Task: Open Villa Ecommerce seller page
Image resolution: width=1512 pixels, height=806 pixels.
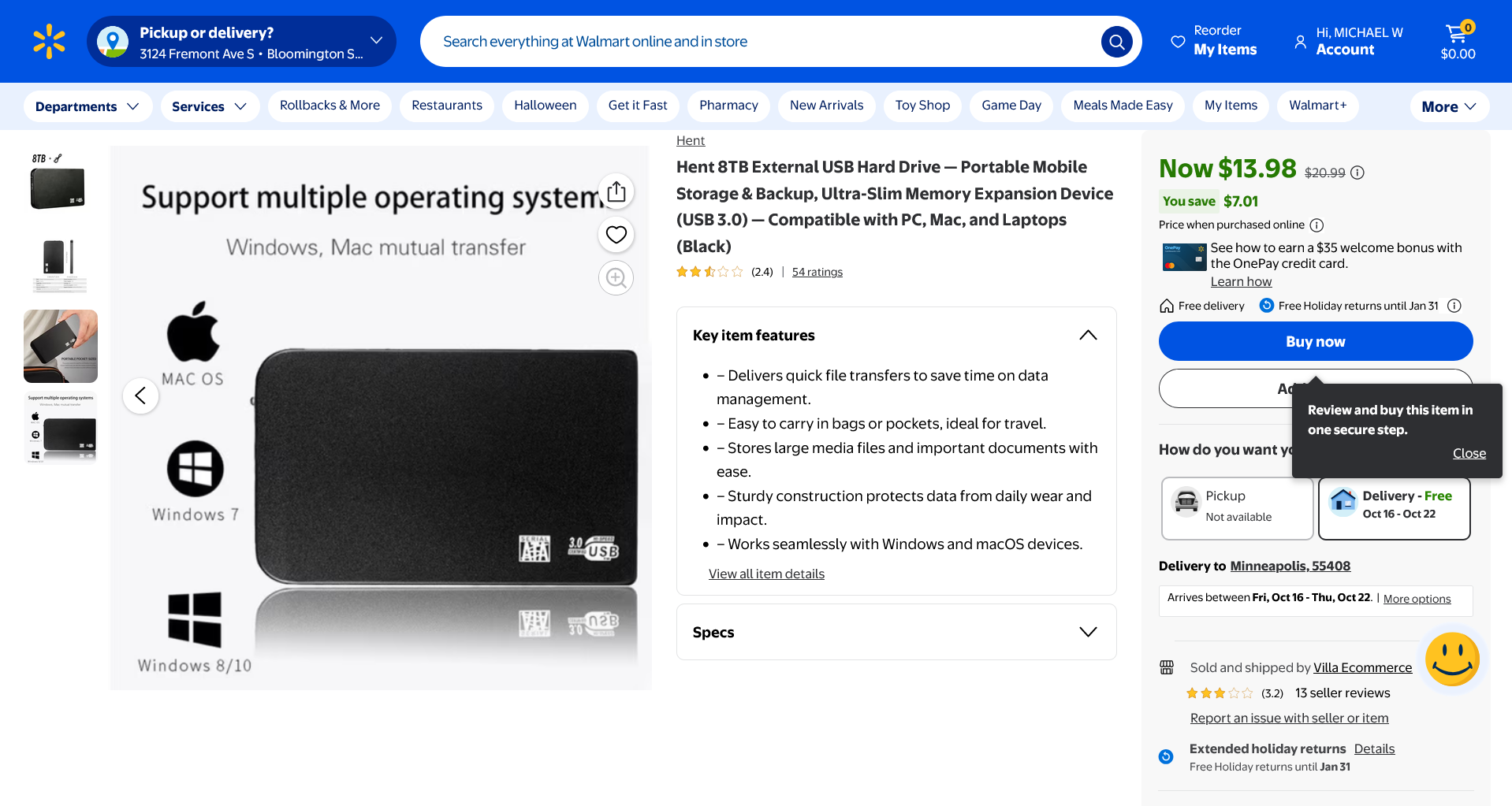Action: coord(1363,667)
